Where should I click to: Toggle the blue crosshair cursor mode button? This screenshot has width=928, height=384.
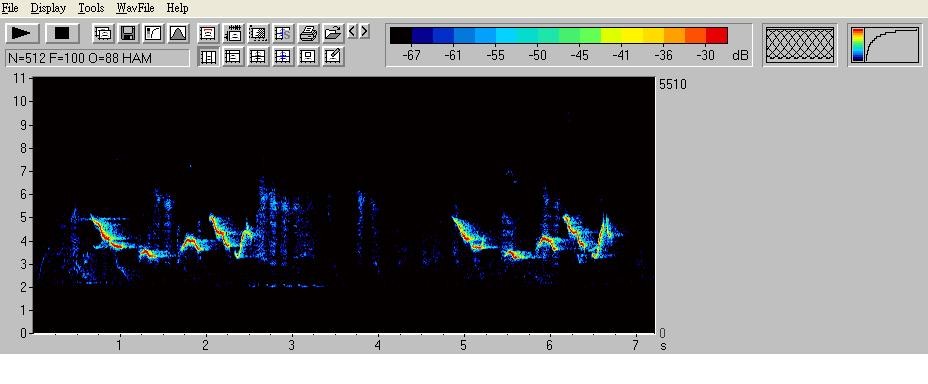[x=283, y=57]
